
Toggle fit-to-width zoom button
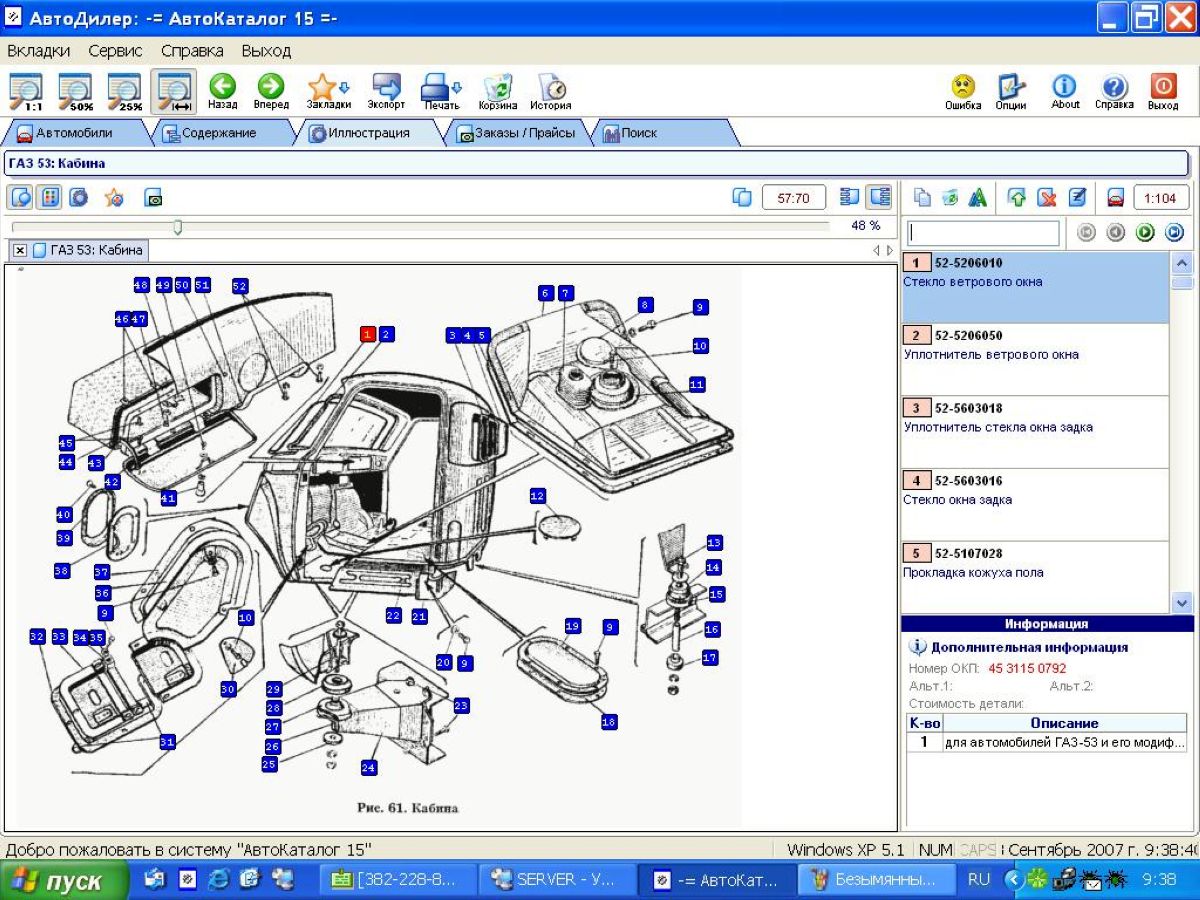coord(174,92)
